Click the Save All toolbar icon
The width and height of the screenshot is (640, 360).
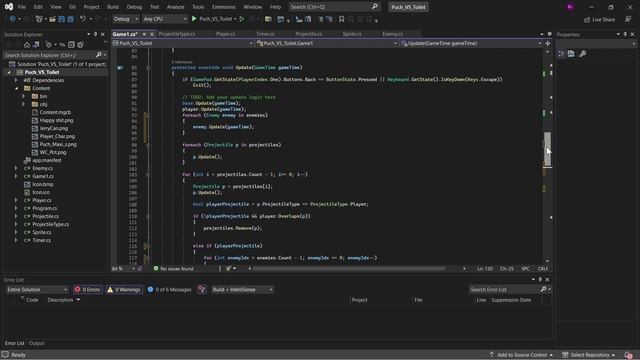(x=70, y=19)
